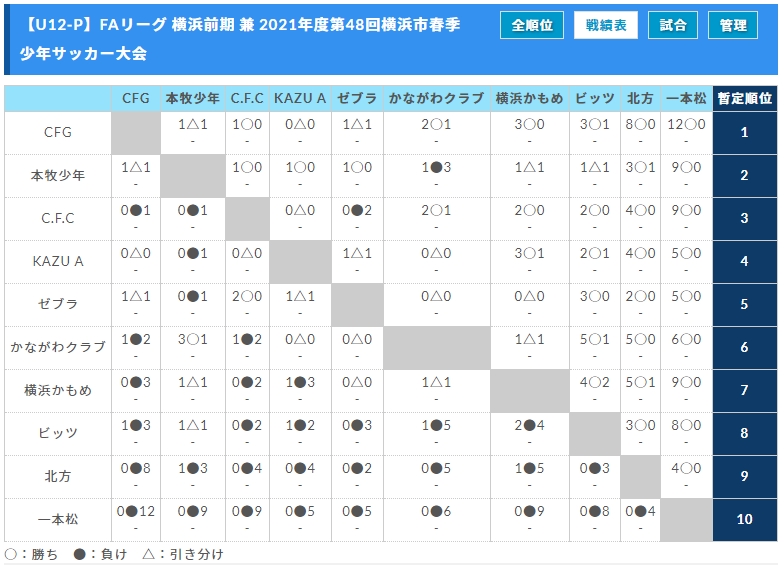Click 本牧少年 vs 北方 result 3○1

click(640, 167)
